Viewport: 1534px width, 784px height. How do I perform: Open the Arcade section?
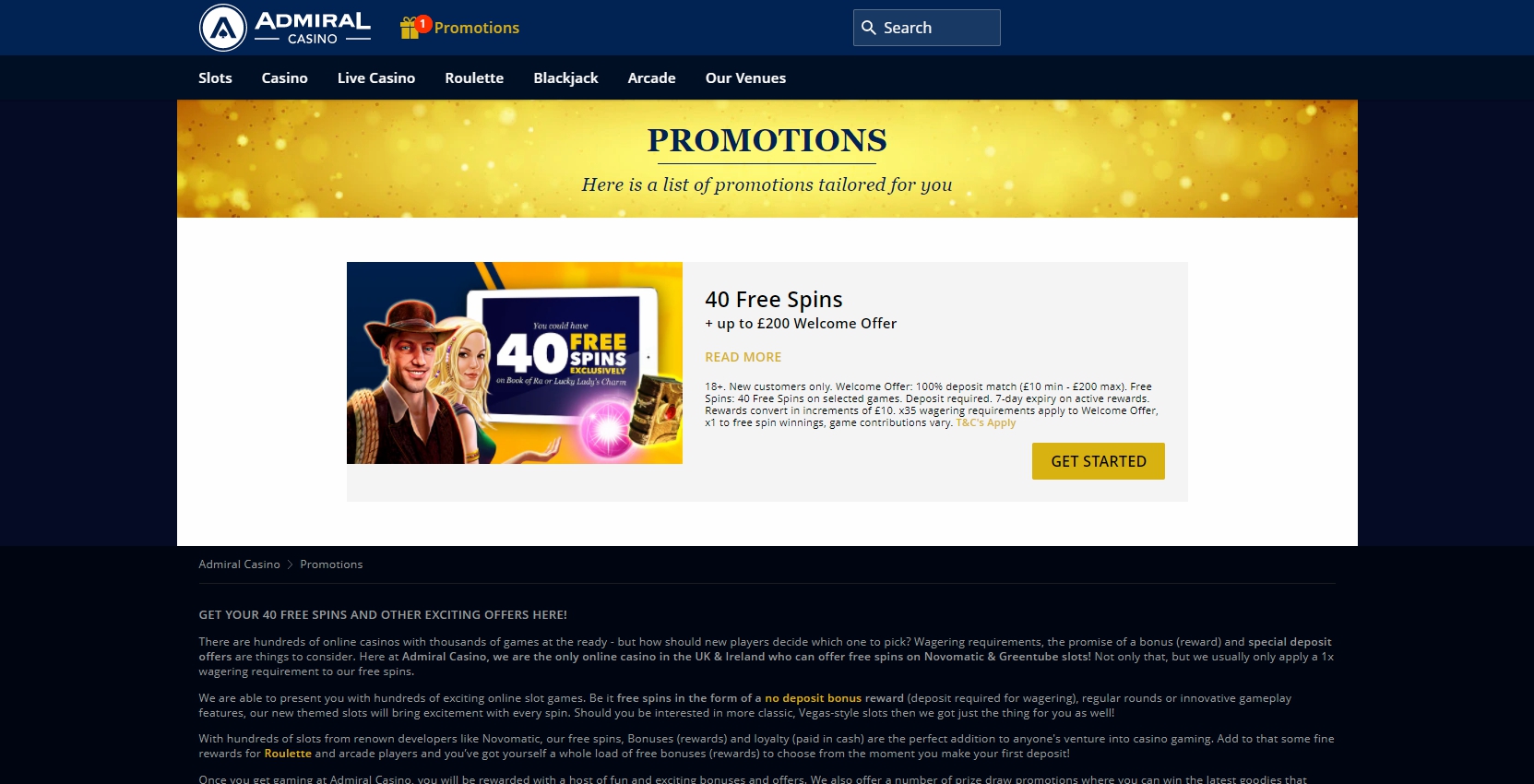[651, 78]
